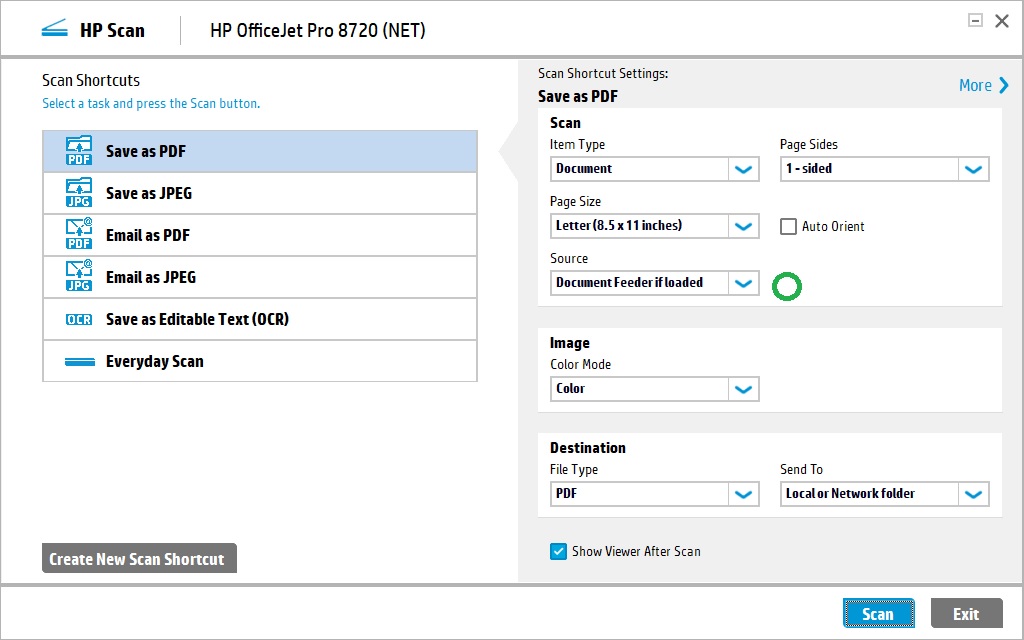Open the Page Sides dropdown

pos(884,168)
